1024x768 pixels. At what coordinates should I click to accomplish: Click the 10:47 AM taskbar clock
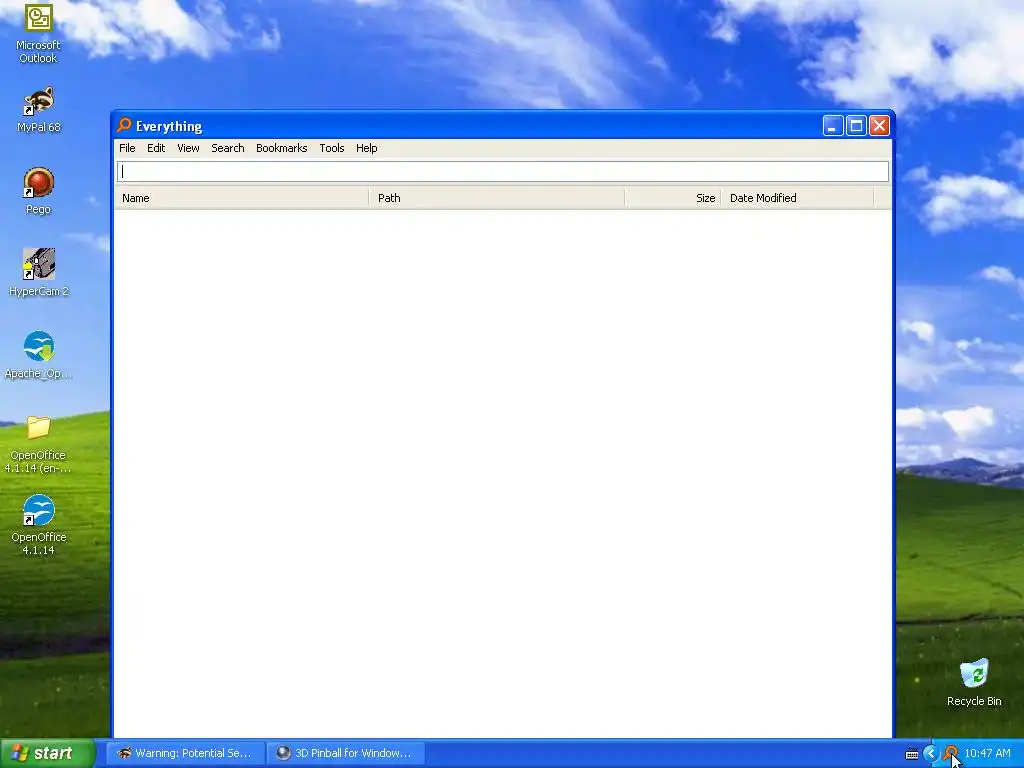987,754
